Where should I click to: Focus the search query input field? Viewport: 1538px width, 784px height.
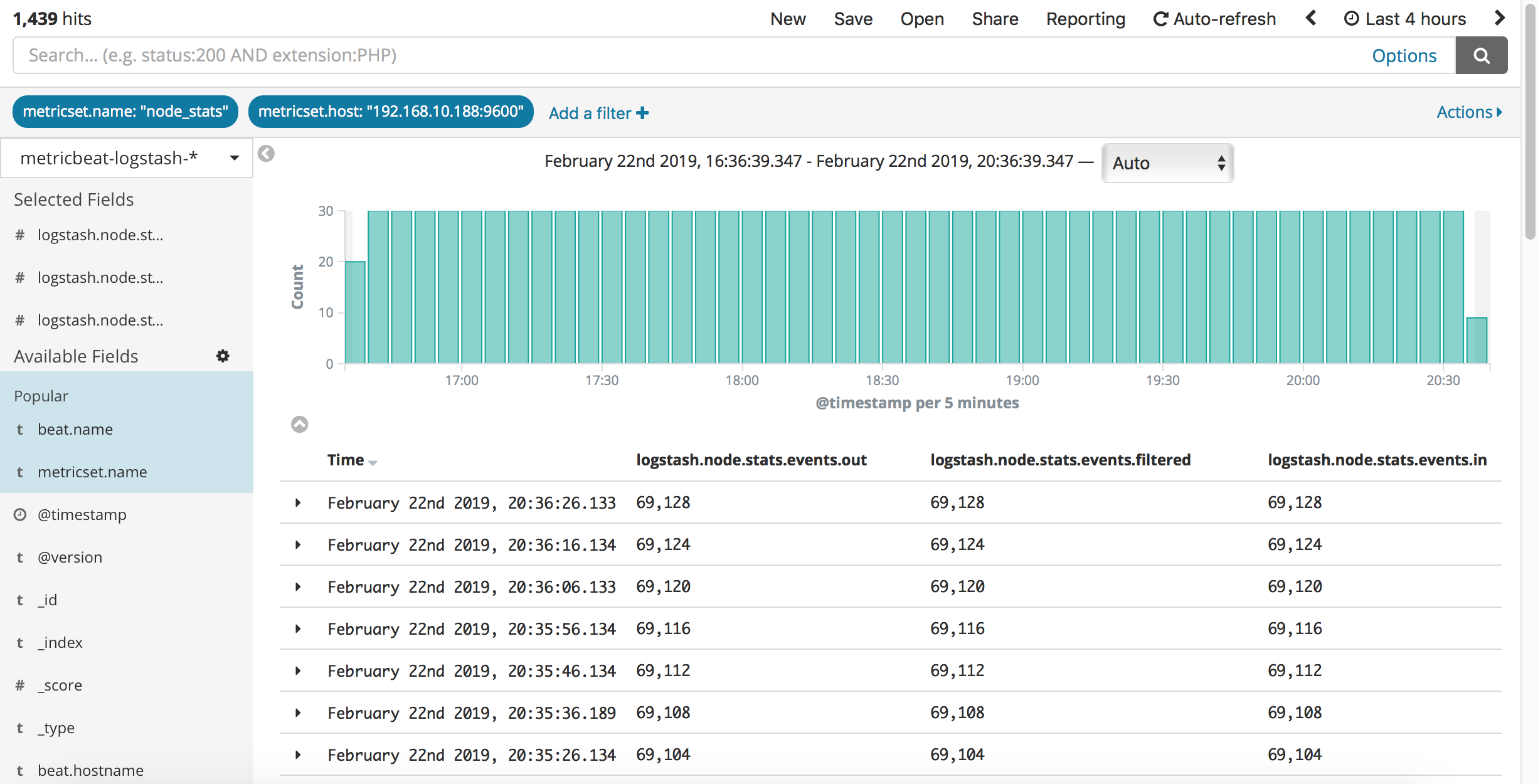(x=690, y=56)
